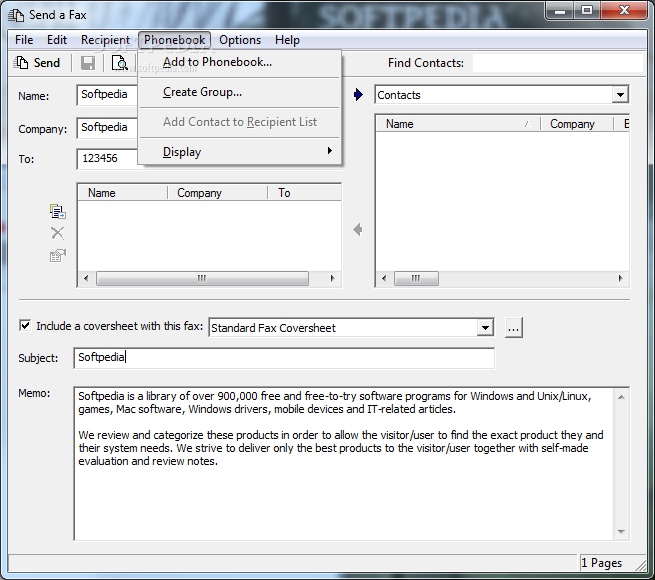
Task: Click the Company input field
Action: [x=107, y=127]
